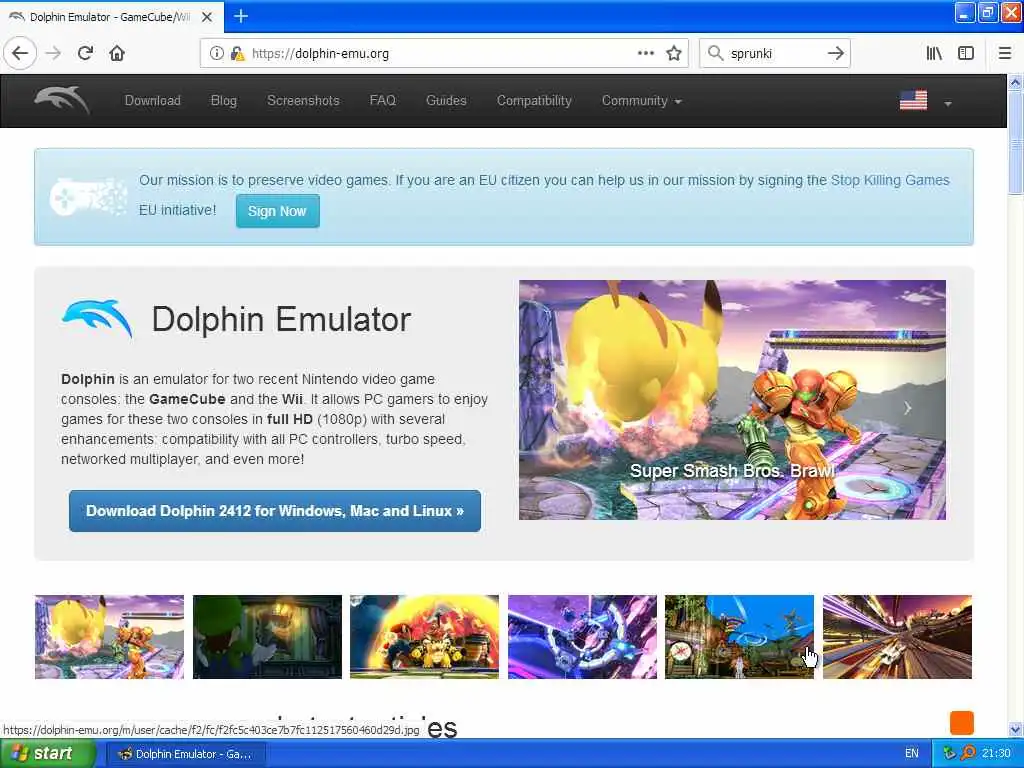Expand the language selector caret
The width and height of the screenshot is (1024, 768).
coord(948,103)
